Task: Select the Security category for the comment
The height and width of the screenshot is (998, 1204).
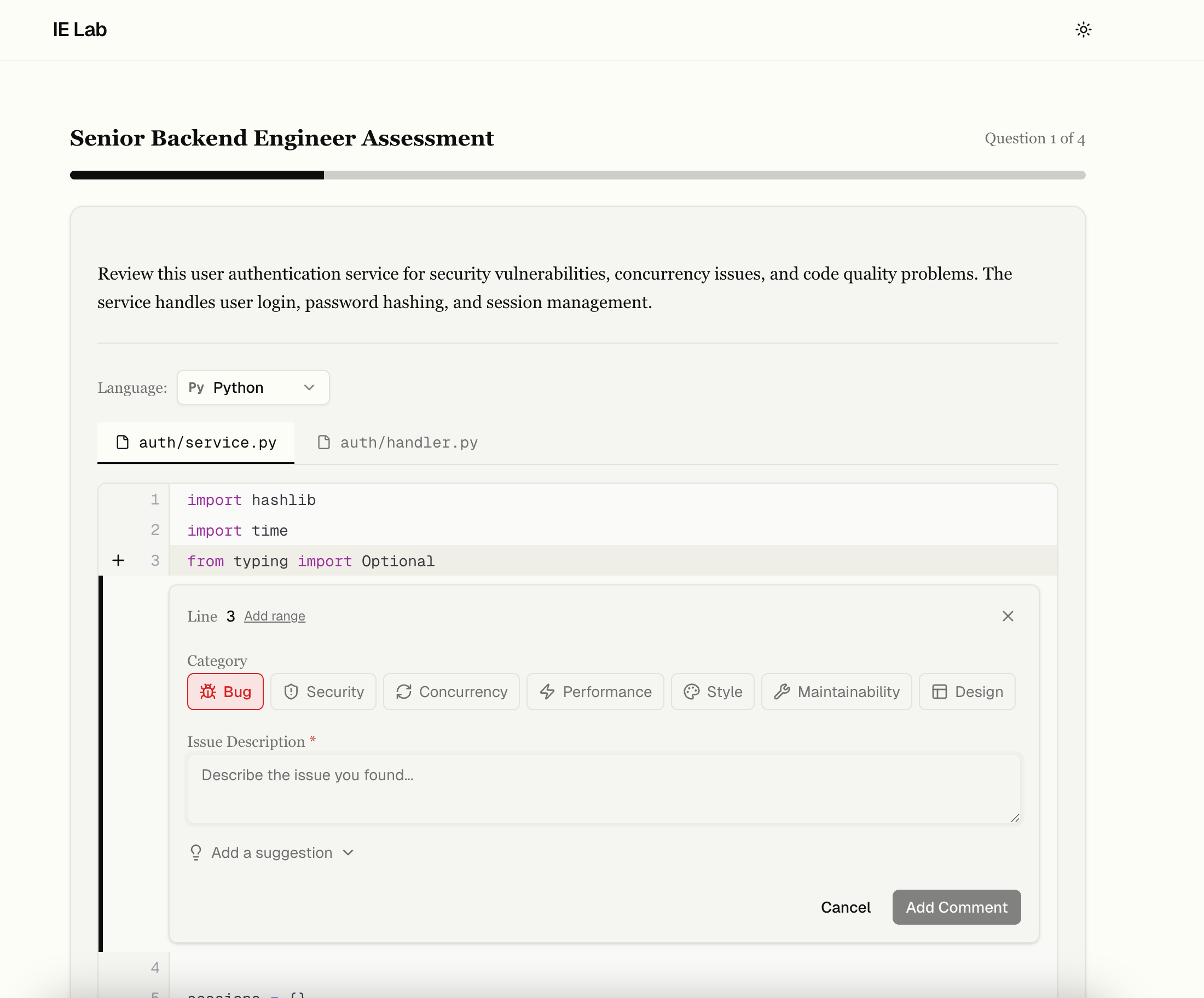Action: pyautogui.click(x=323, y=691)
